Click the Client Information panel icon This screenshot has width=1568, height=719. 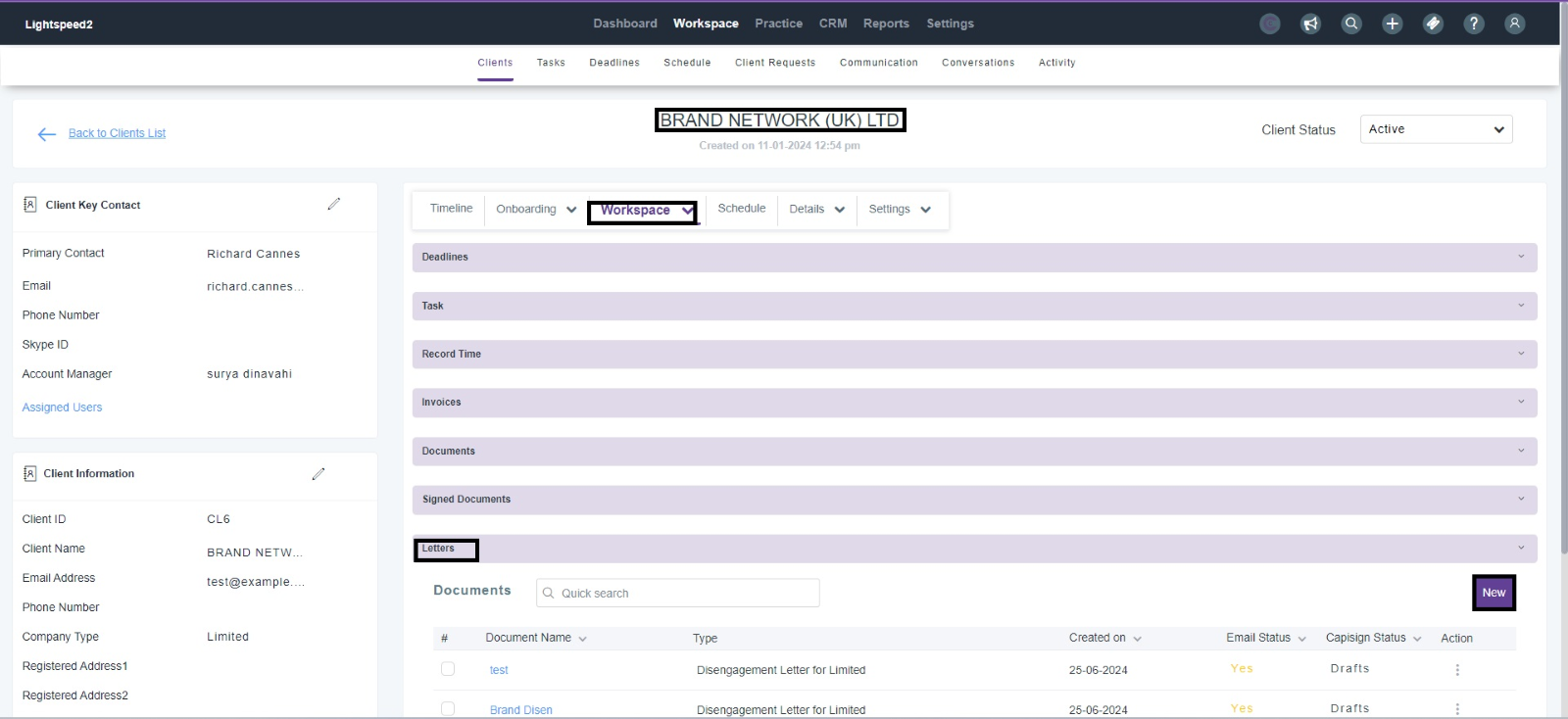(x=29, y=473)
